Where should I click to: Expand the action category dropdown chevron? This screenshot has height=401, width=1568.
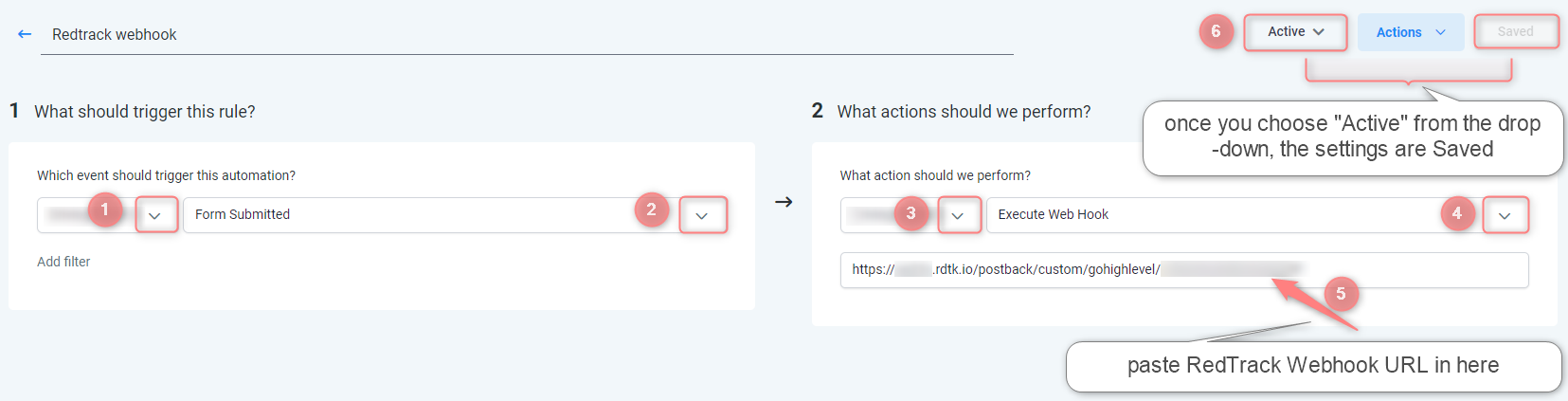[958, 215]
